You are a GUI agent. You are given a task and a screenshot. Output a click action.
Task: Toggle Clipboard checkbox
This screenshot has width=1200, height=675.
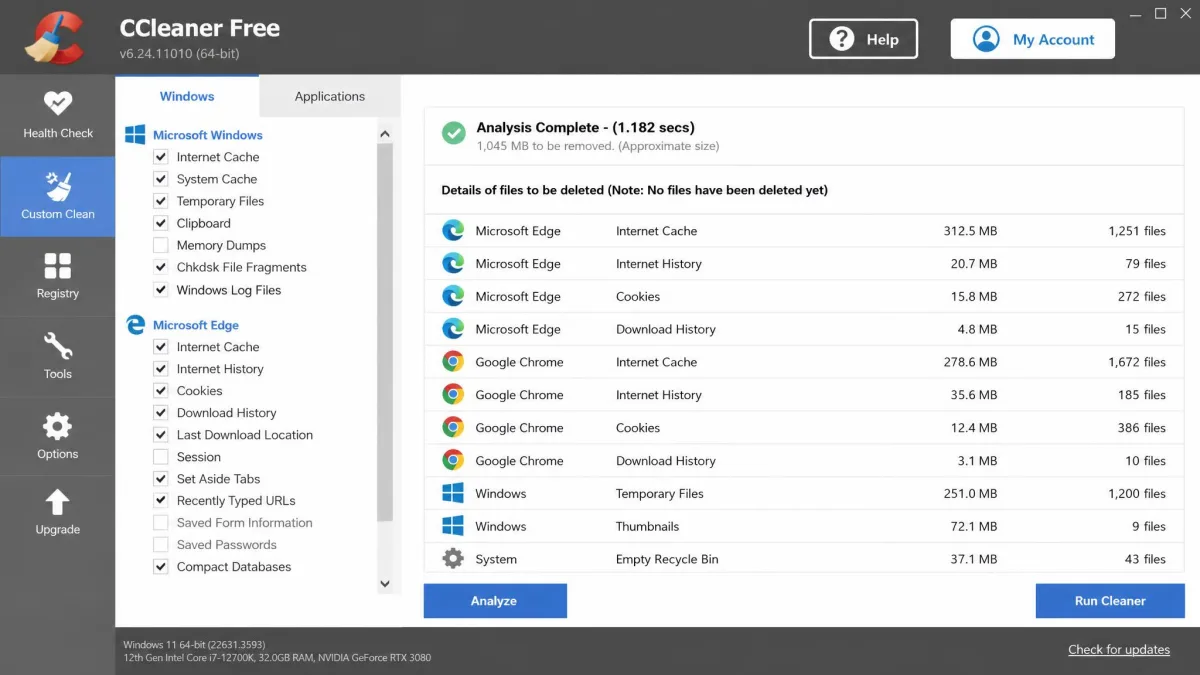tap(160, 223)
